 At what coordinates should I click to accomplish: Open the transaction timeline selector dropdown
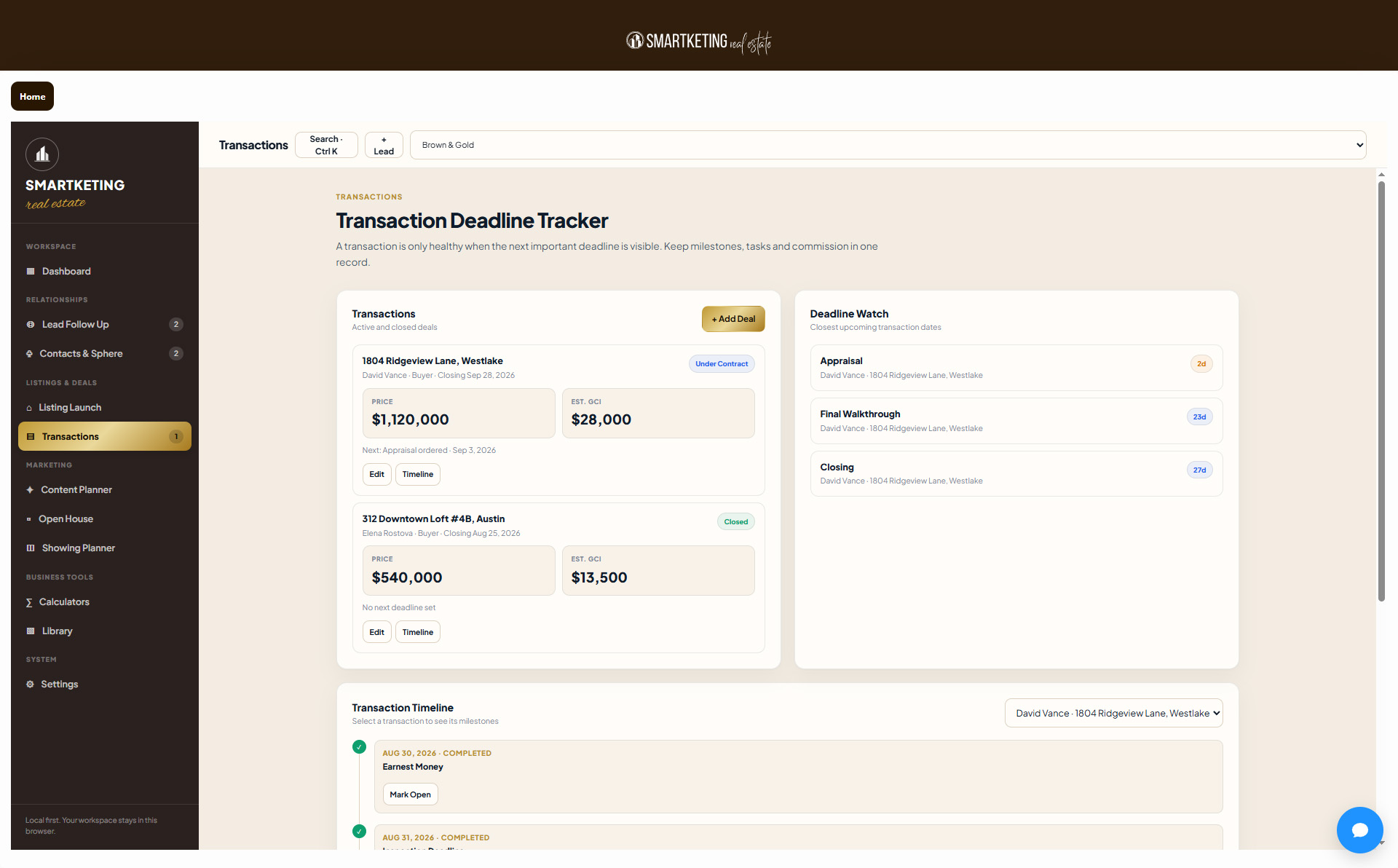click(1113, 713)
